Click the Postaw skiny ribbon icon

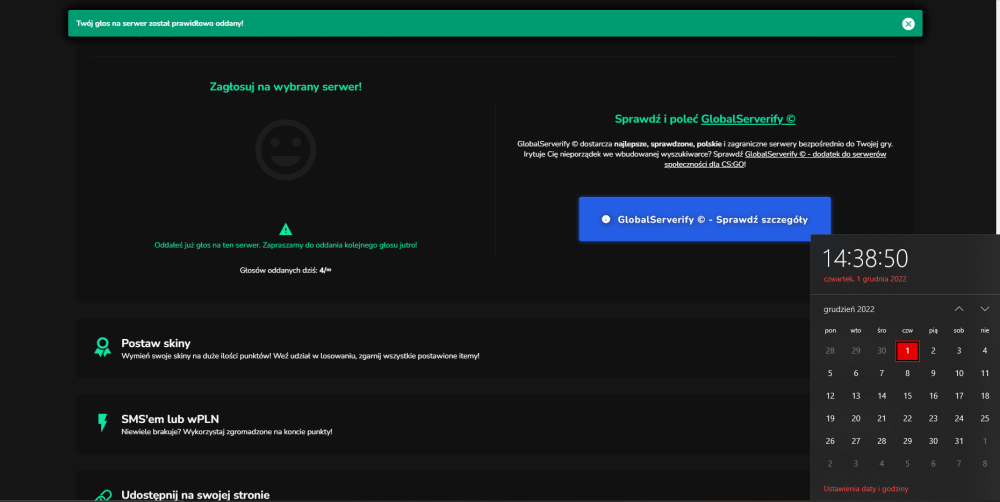point(102,348)
